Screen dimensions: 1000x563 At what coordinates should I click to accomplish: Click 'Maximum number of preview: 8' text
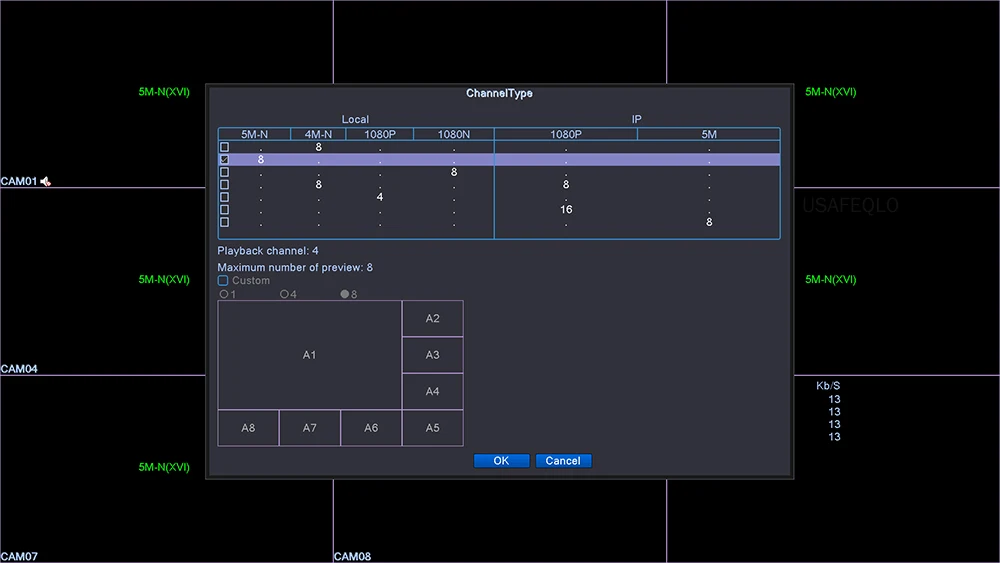[295, 268]
